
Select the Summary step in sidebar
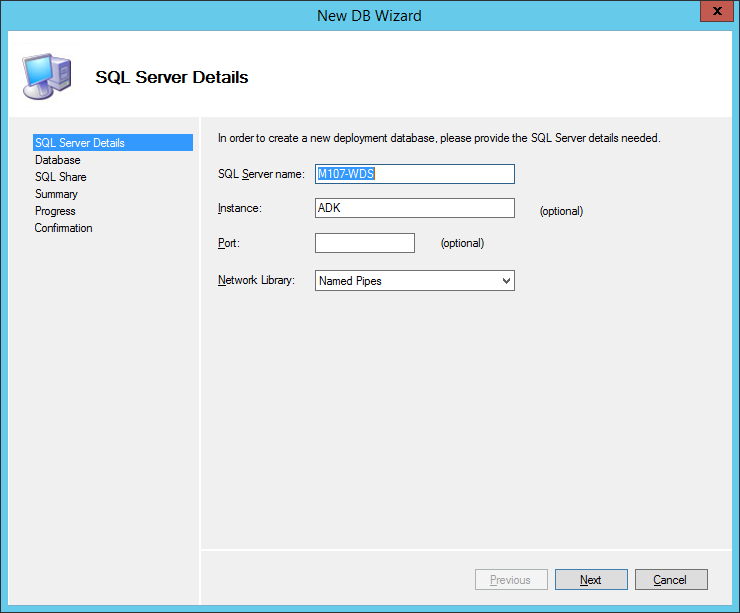(x=56, y=194)
